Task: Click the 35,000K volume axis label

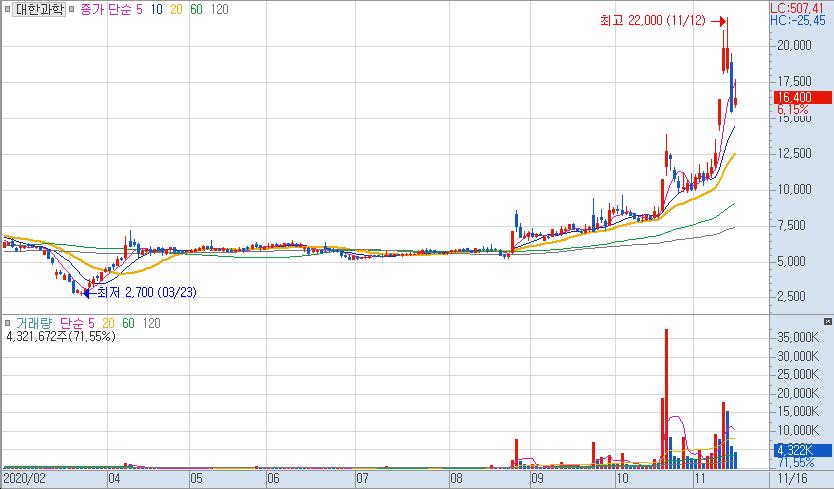Action: tap(798, 337)
